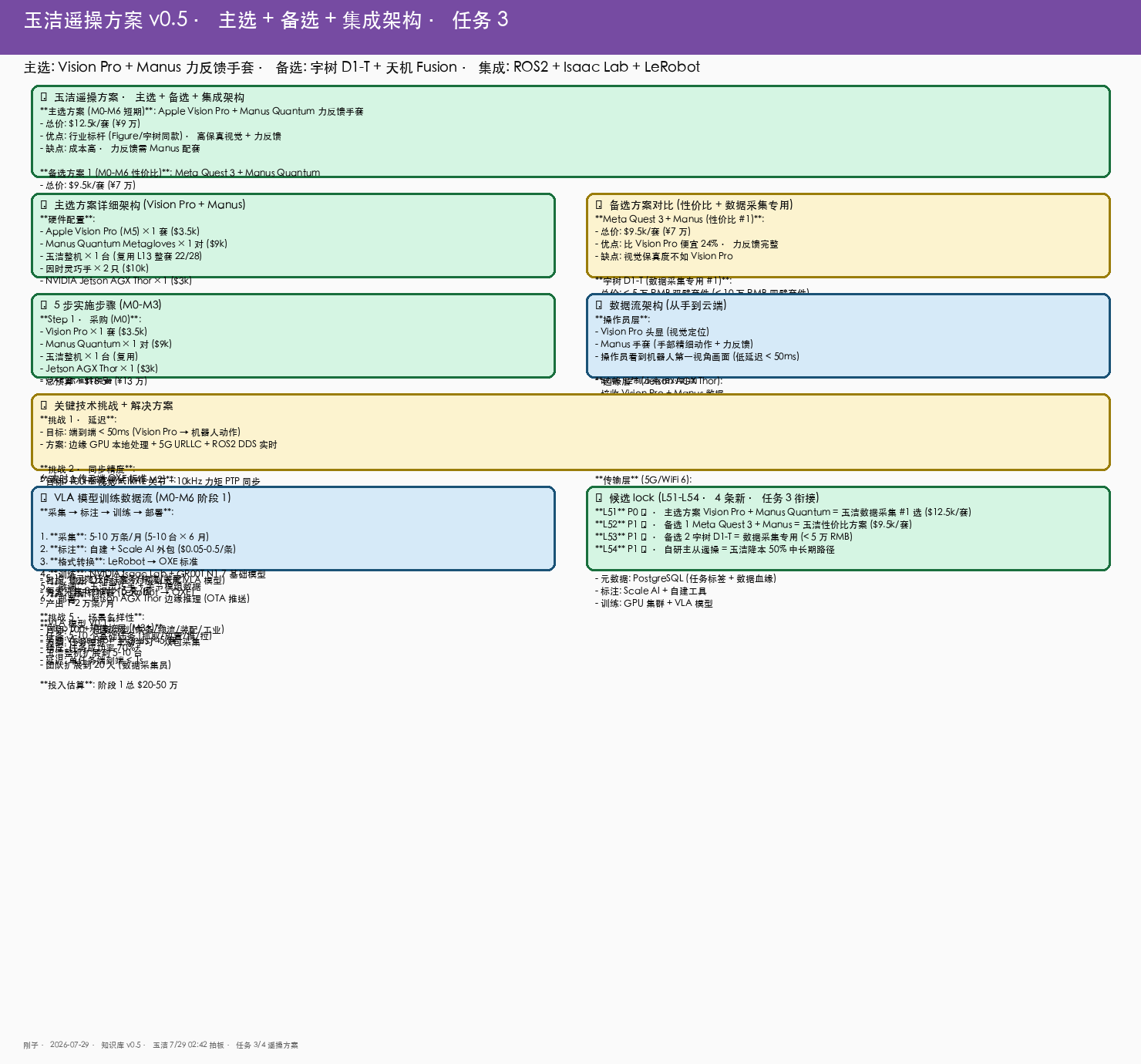This screenshot has width=1141, height=1064.
Task: Click the label '传输层 (5G/WiFi 6)'
Action: 643,480
